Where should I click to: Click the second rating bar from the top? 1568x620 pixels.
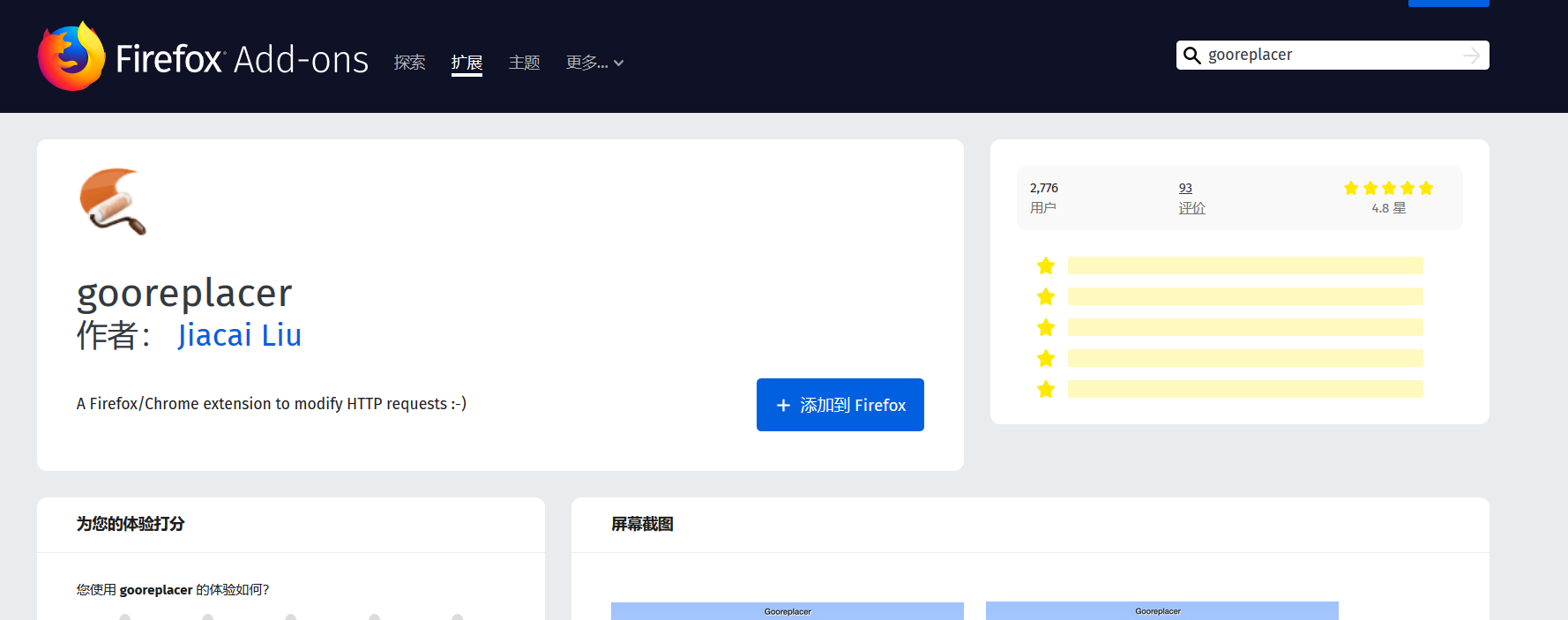click(x=1244, y=296)
